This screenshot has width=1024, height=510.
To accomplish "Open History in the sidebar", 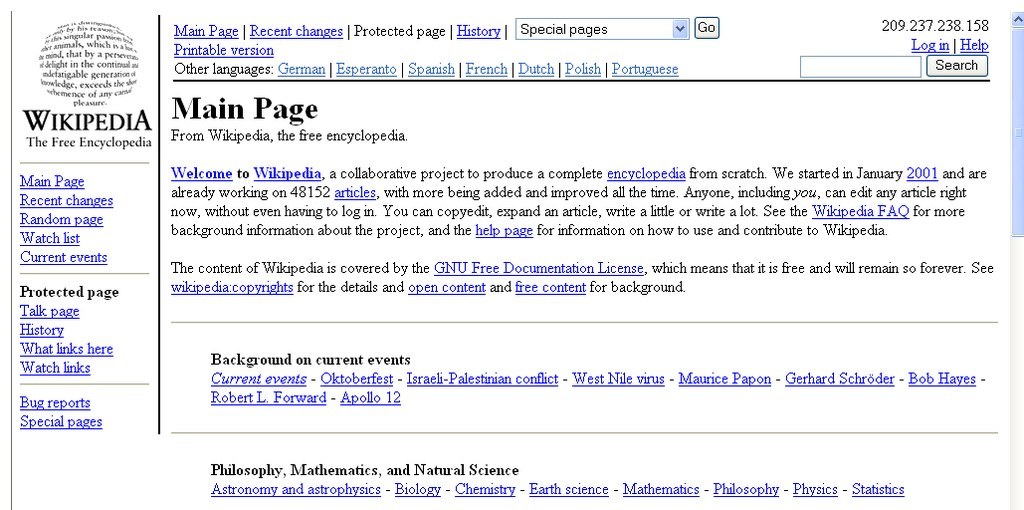I will coord(42,330).
